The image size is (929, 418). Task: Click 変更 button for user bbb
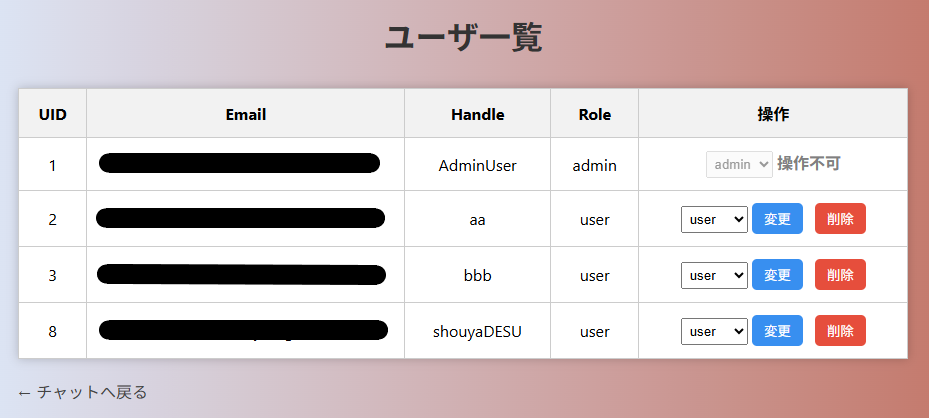[x=777, y=275]
